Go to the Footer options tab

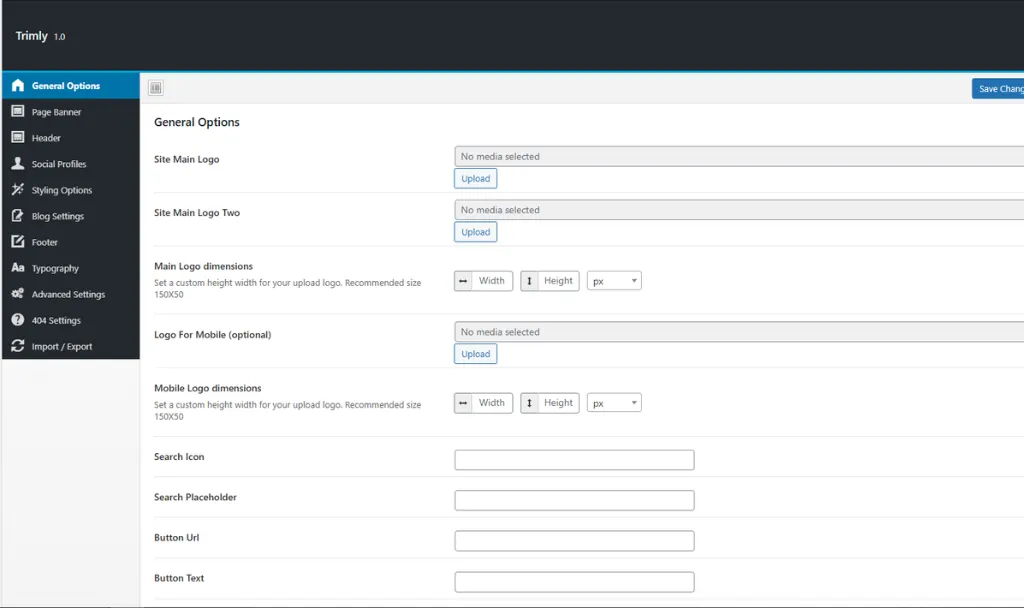[x=45, y=242]
